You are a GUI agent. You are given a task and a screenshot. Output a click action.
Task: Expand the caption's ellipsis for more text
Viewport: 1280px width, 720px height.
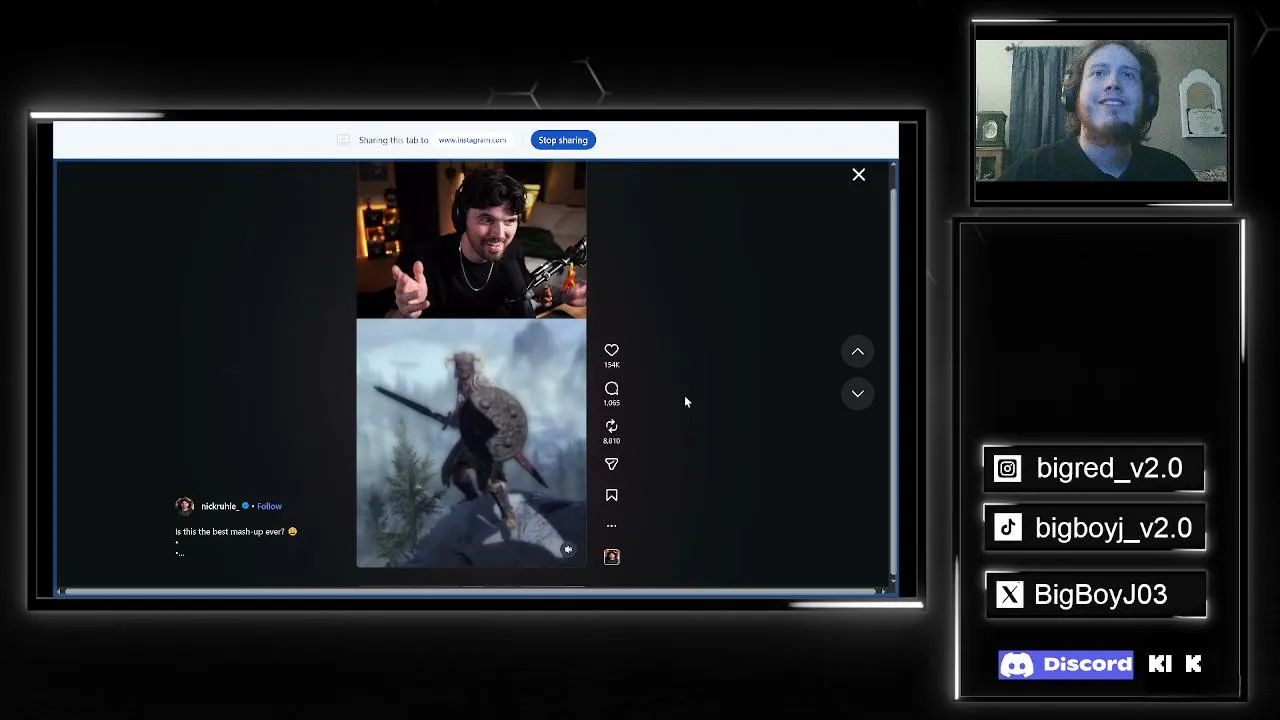click(x=180, y=553)
